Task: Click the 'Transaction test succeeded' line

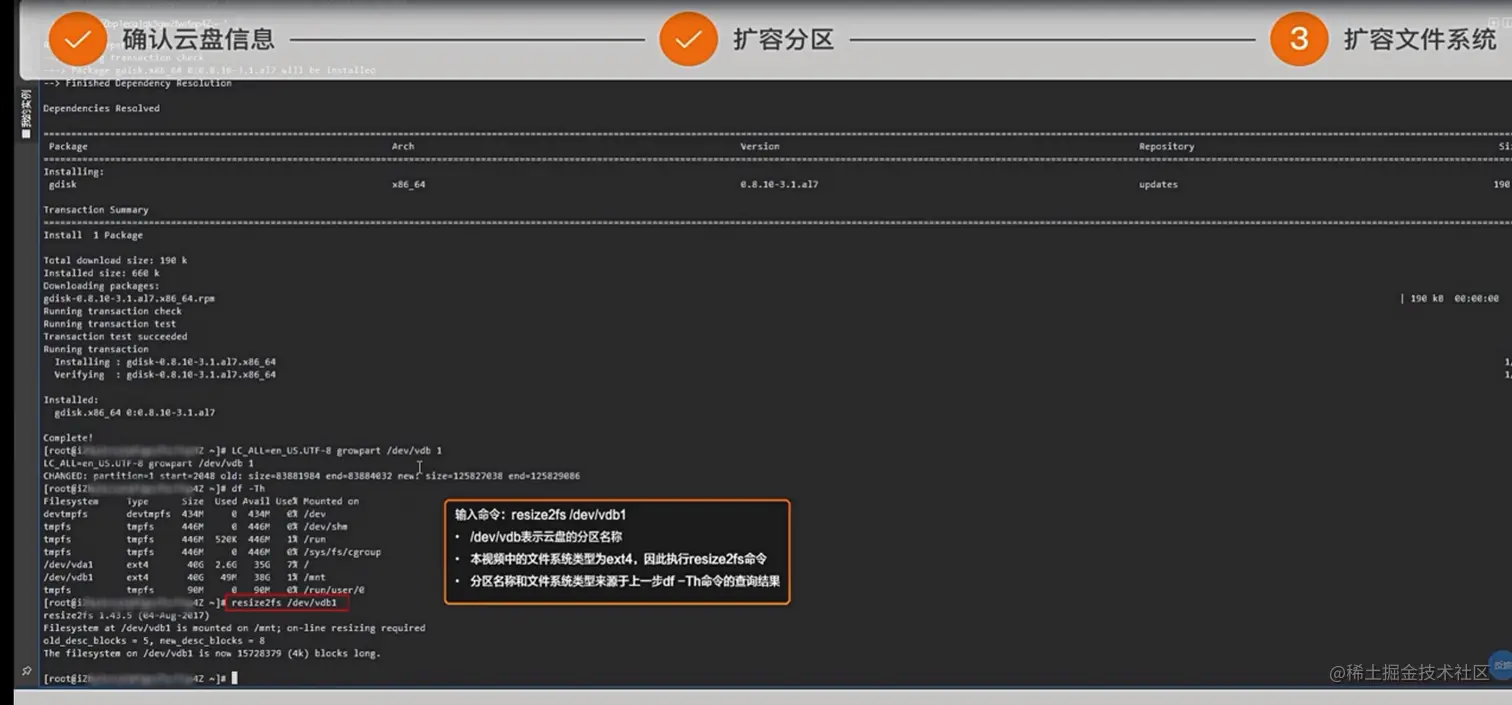Action: (x=115, y=336)
